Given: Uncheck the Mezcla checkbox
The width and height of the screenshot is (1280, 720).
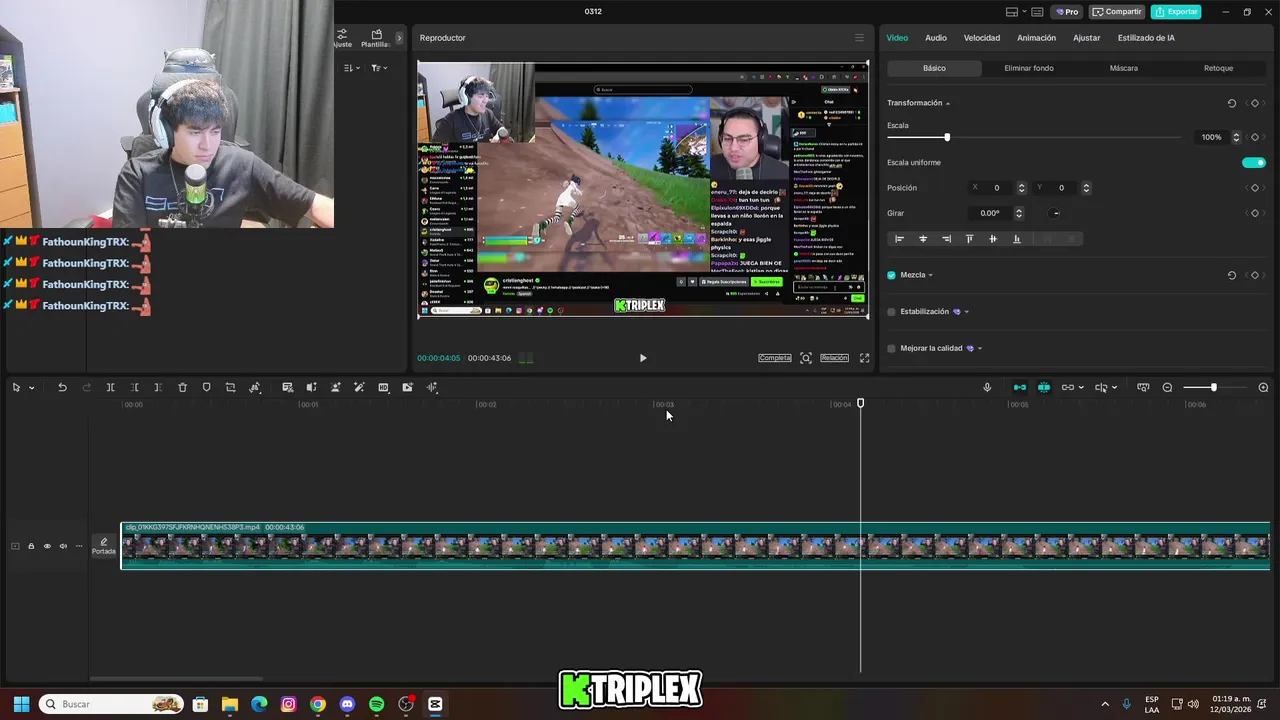Looking at the screenshot, I should coord(891,275).
